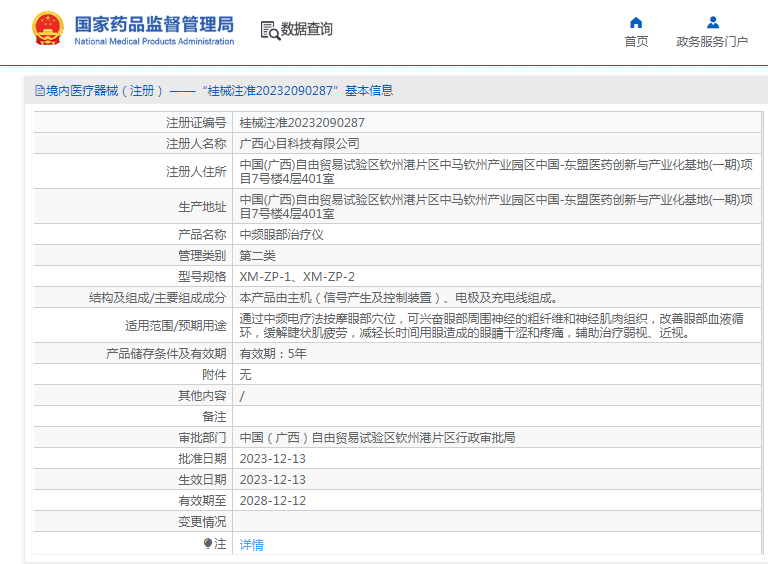Select registrant name 广西心目科技有限公司
Image resolution: width=768 pixels, height=564 pixels.
click(x=299, y=144)
